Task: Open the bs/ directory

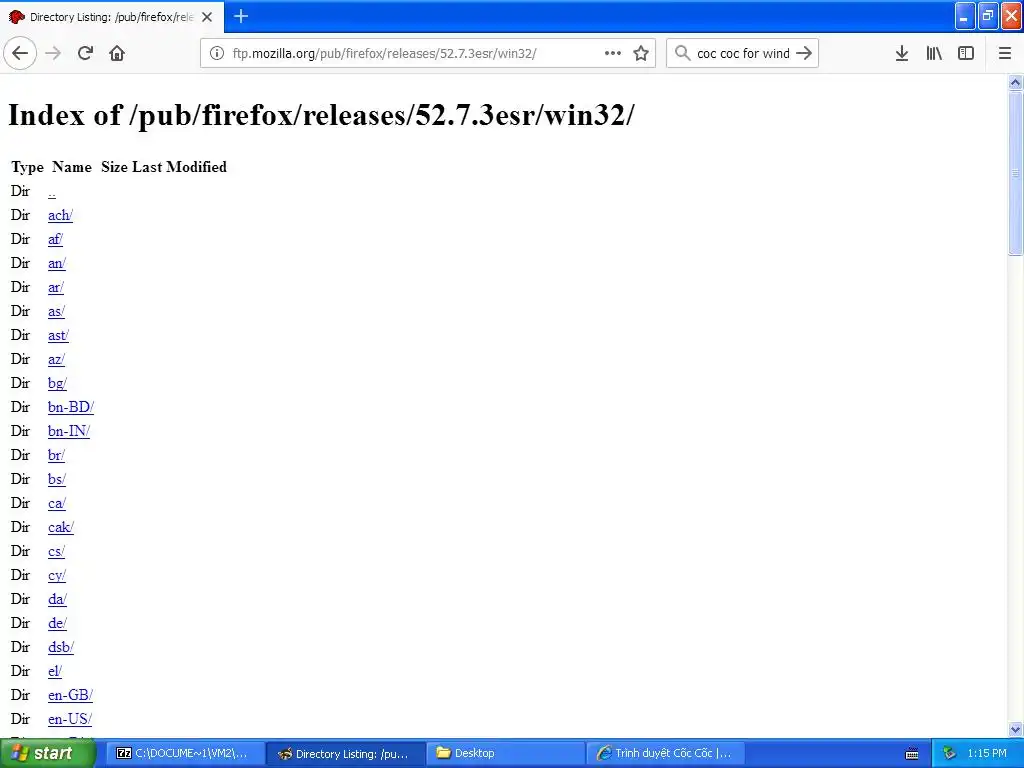Action: pyautogui.click(x=57, y=479)
